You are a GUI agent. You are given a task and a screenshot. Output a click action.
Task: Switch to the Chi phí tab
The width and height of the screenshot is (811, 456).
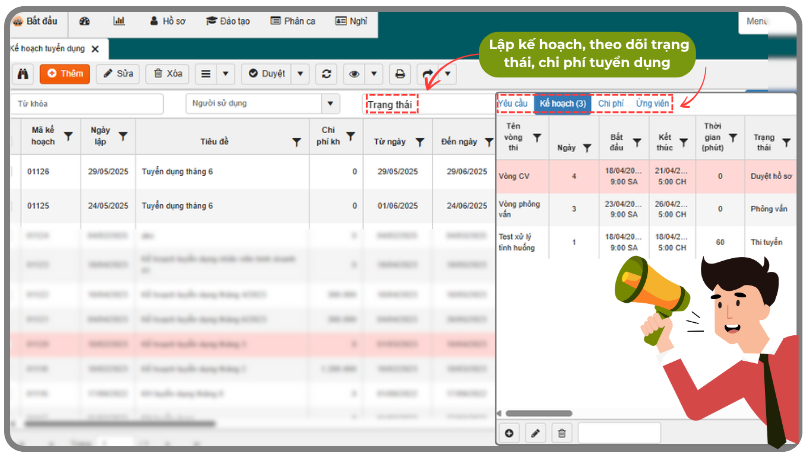[610, 103]
